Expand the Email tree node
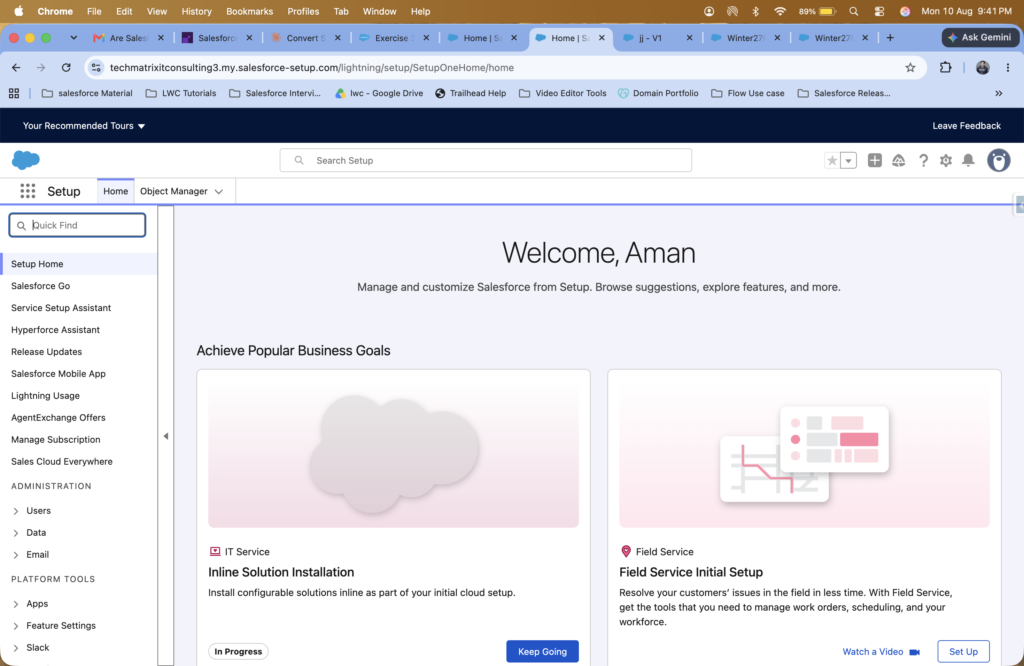 click(x=16, y=555)
